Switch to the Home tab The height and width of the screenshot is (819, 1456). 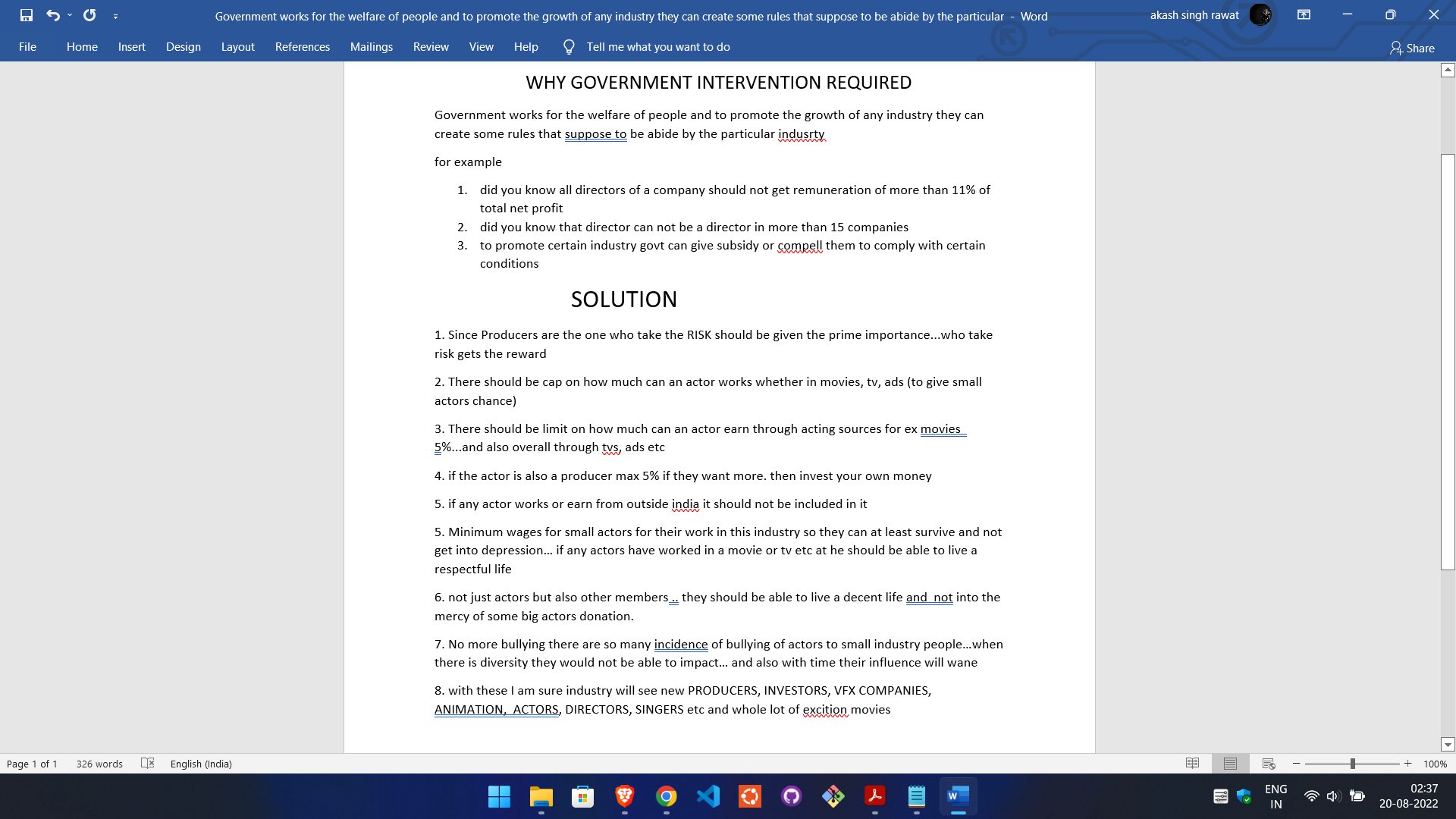coord(82,47)
